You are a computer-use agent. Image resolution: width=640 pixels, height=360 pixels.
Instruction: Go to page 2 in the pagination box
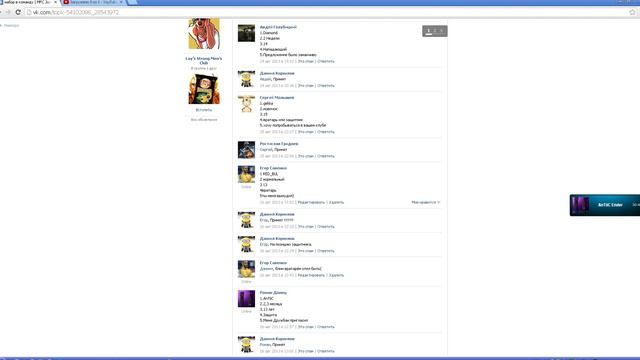(435, 31)
